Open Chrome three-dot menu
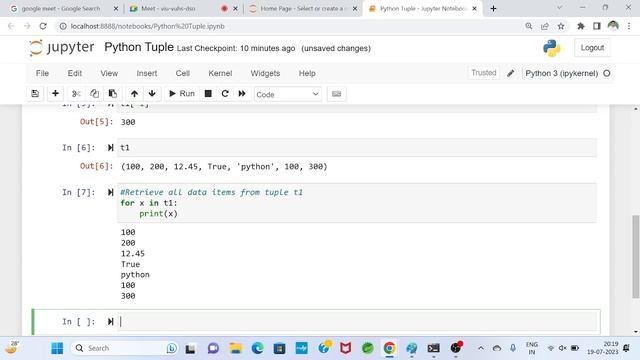Screen dimensions: 640x360 [x=629, y=26]
